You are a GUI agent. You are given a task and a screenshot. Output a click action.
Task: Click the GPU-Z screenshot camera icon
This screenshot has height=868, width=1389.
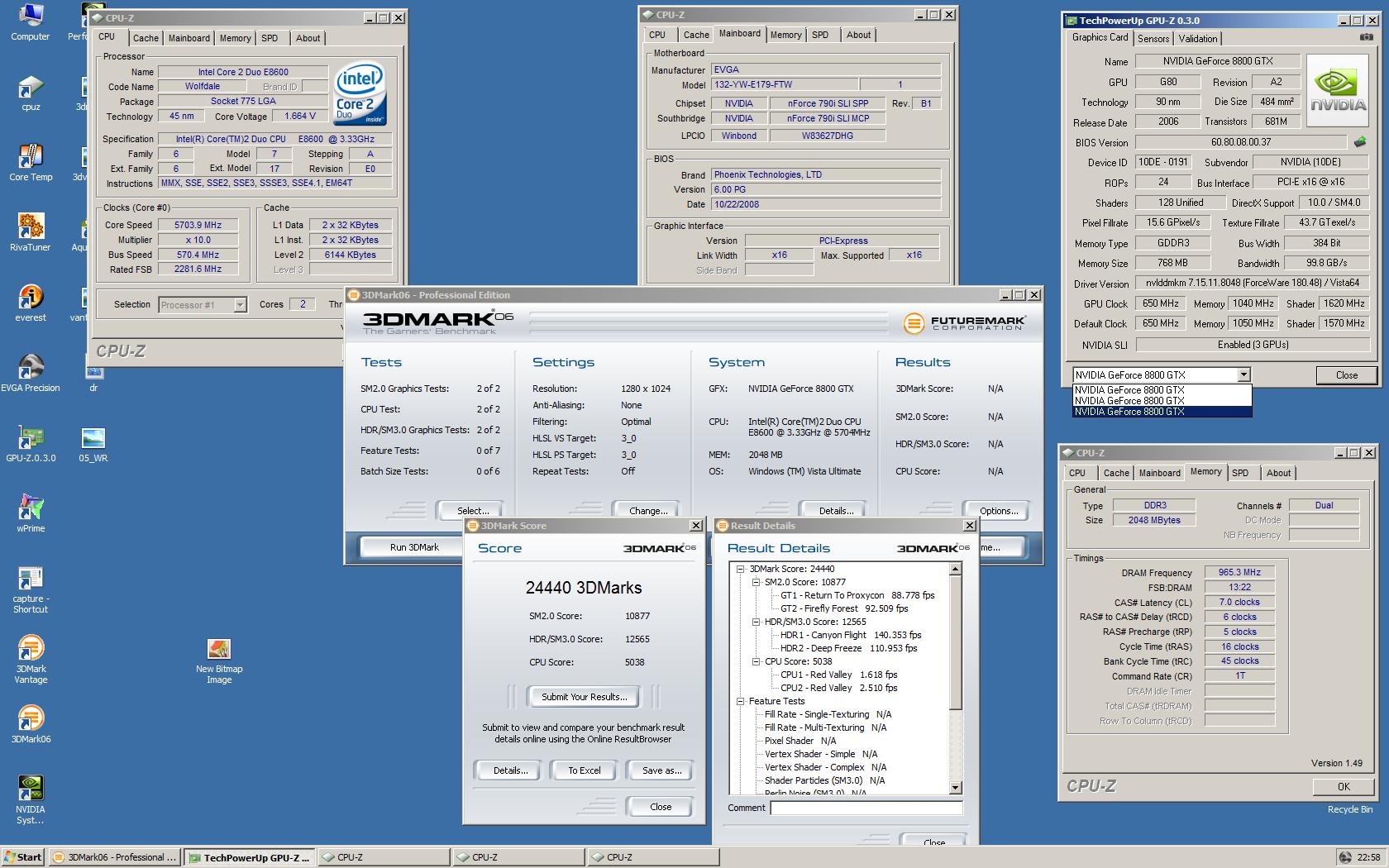[x=1366, y=37]
